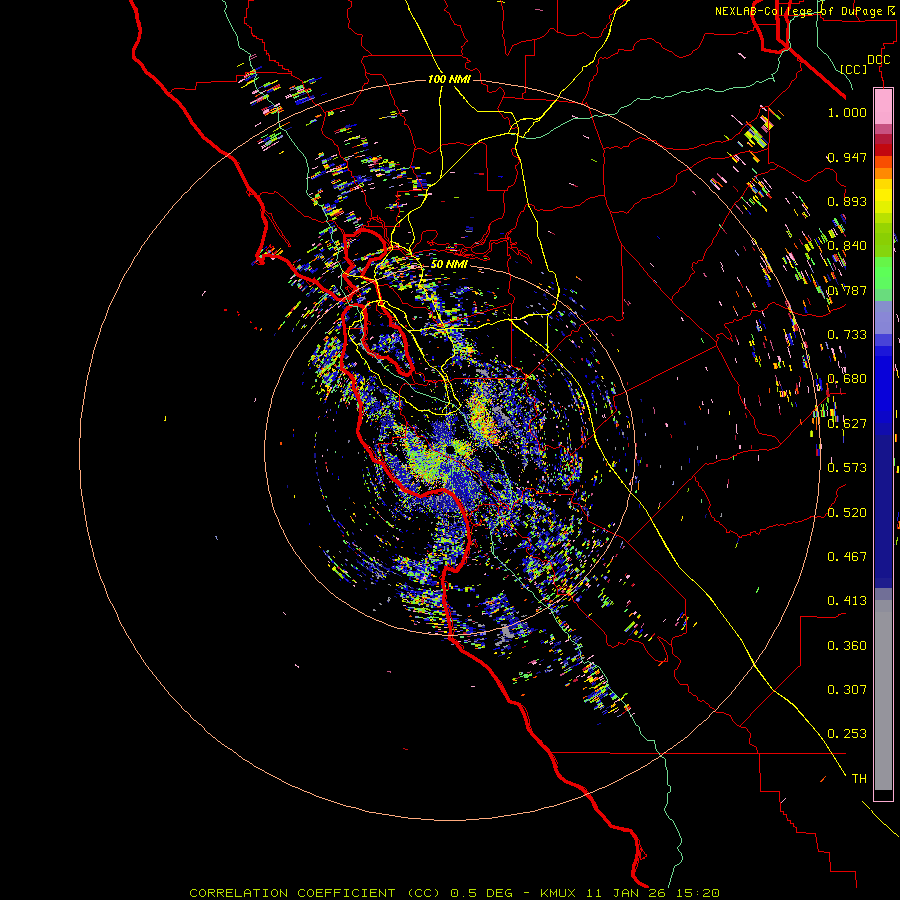Click the 0.840 legend value
Screen dimensions: 900x900
click(x=847, y=246)
